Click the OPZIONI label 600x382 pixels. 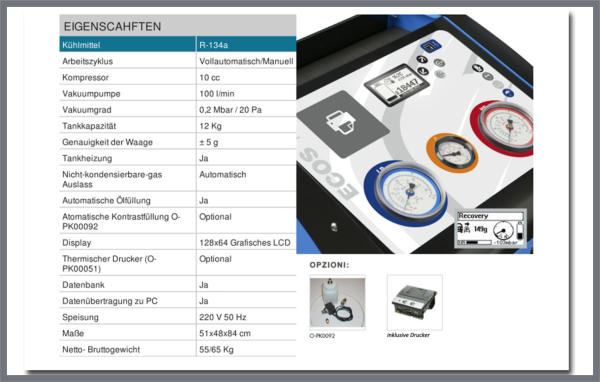point(329,265)
